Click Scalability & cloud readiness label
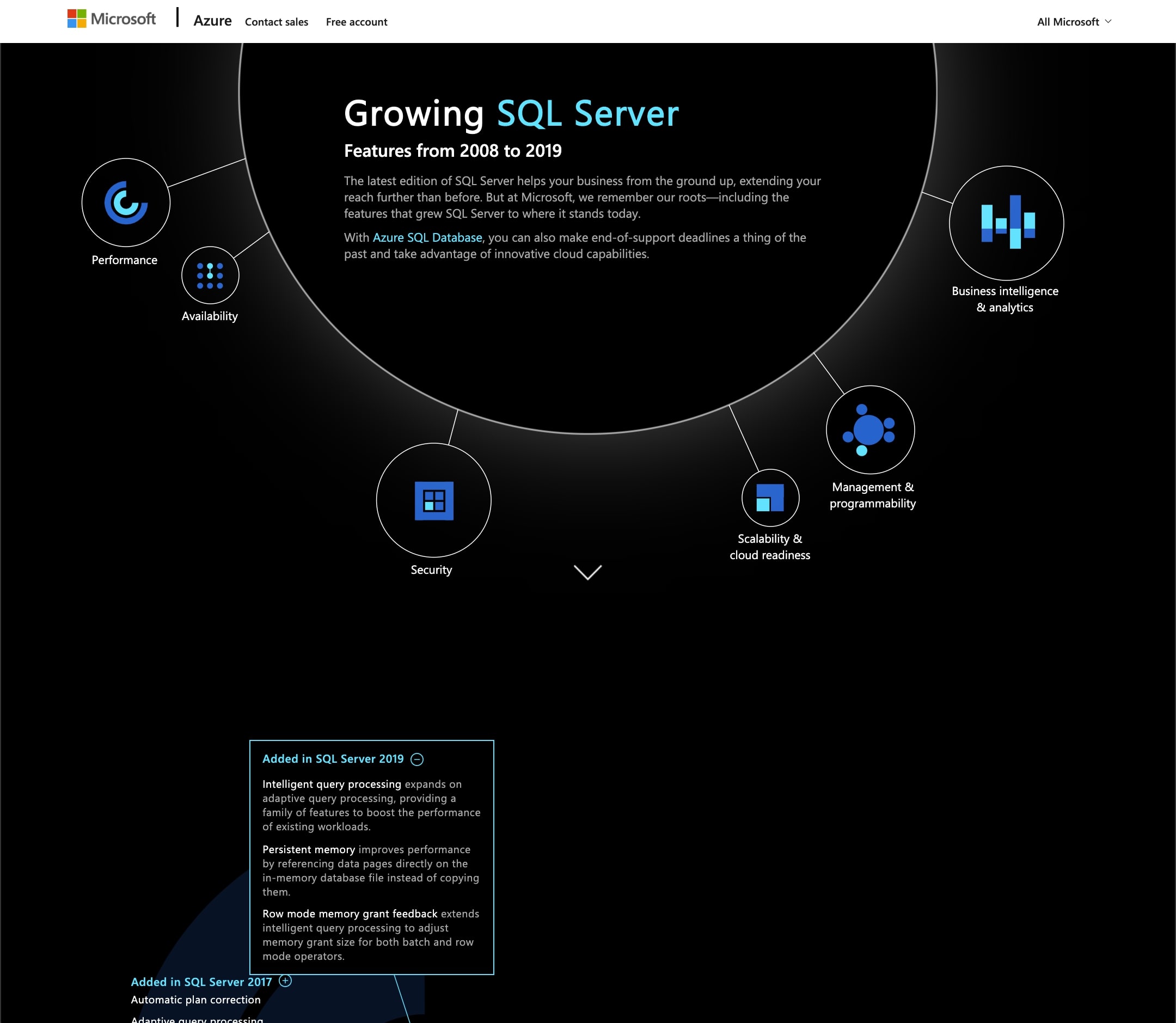 [x=769, y=547]
